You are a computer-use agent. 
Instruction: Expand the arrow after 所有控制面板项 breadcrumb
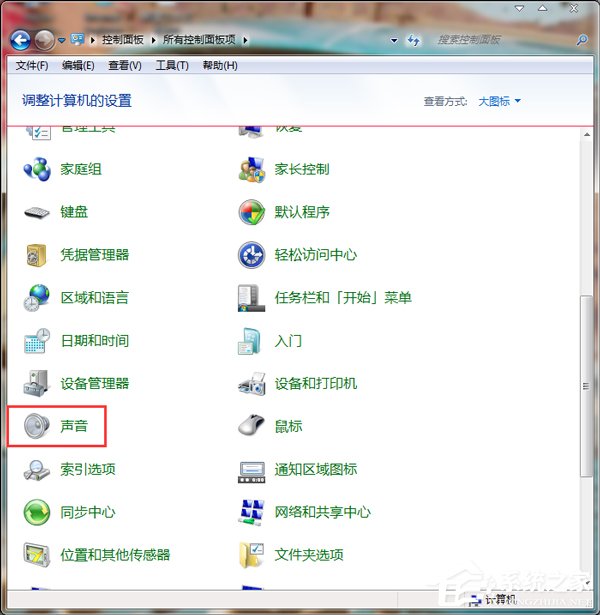[245, 40]
